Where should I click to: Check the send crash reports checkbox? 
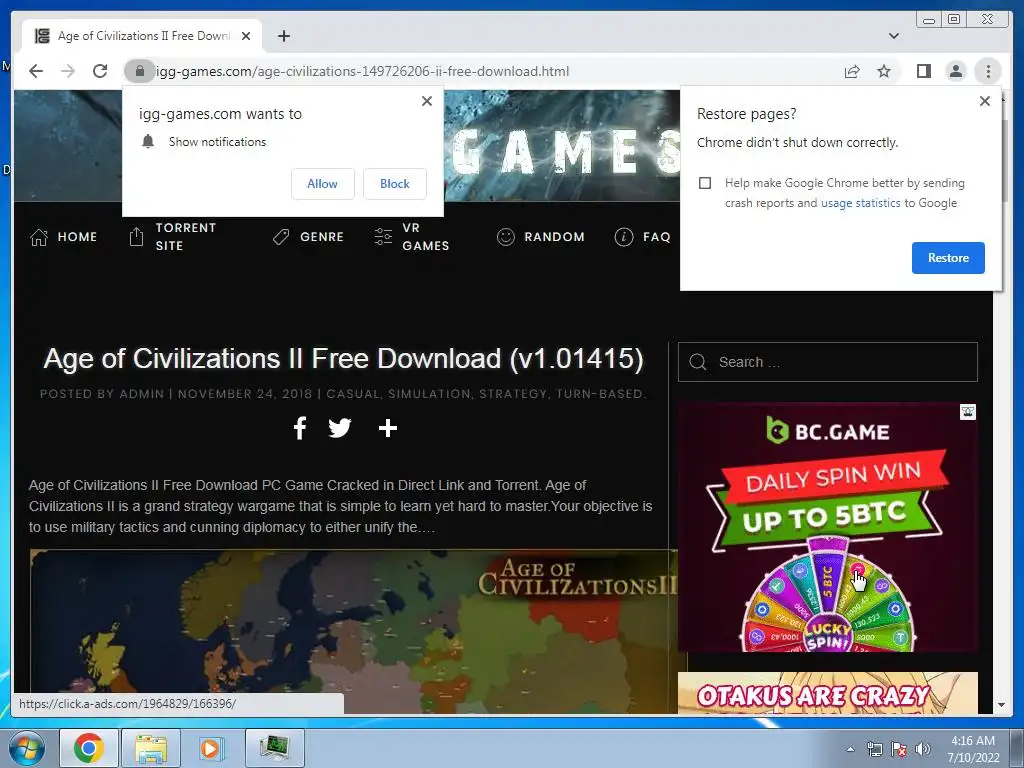(x=705, y=183)
